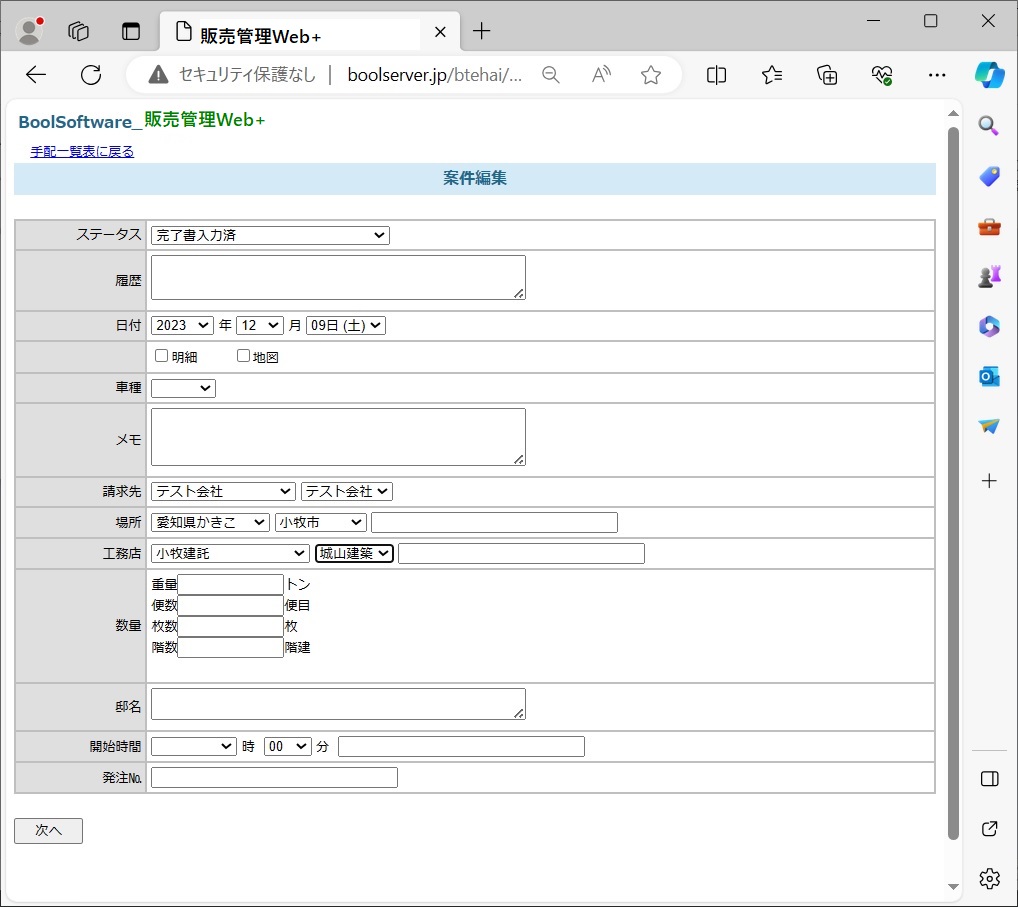Click the 発注No. input field
The width and height of the screenshot is (1018, 907).
(x=274, y=778)
